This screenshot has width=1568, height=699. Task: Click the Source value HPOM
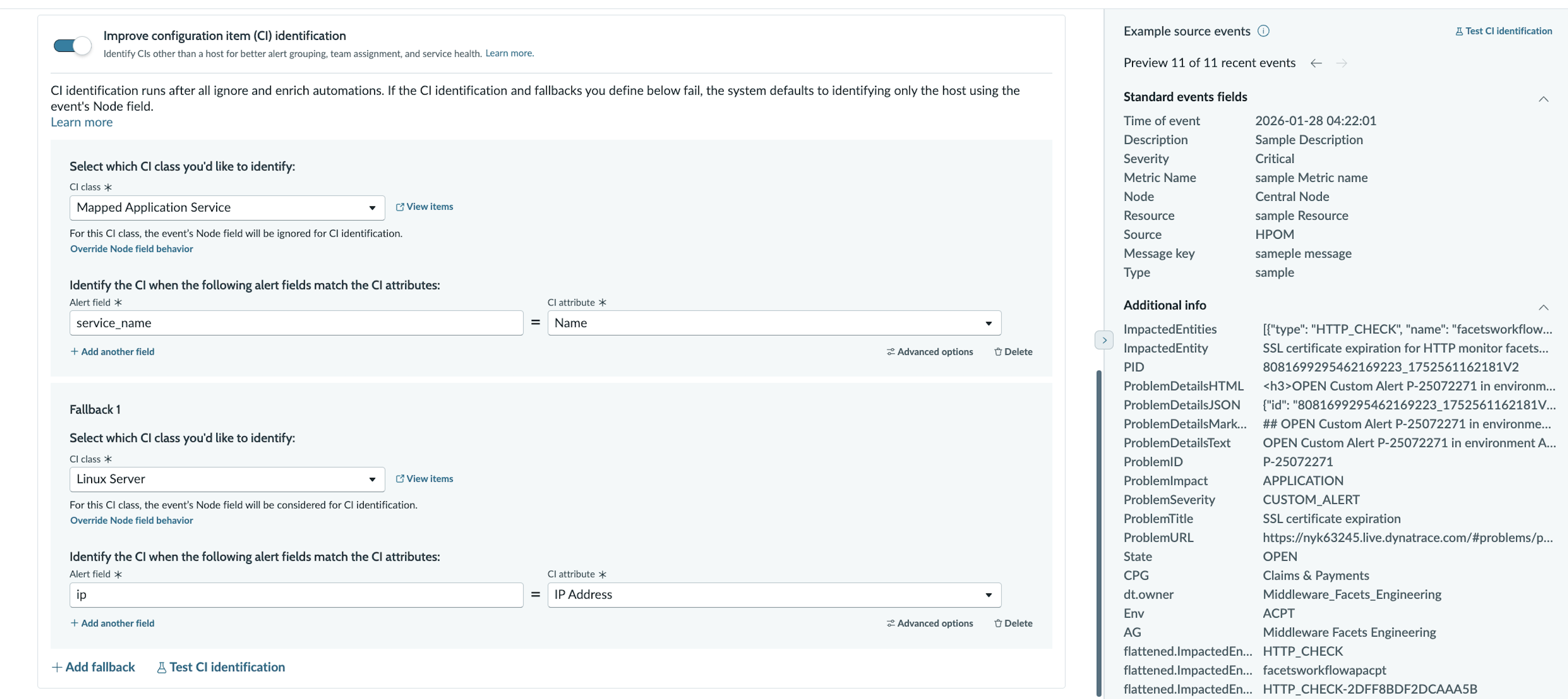[1275, 235]
